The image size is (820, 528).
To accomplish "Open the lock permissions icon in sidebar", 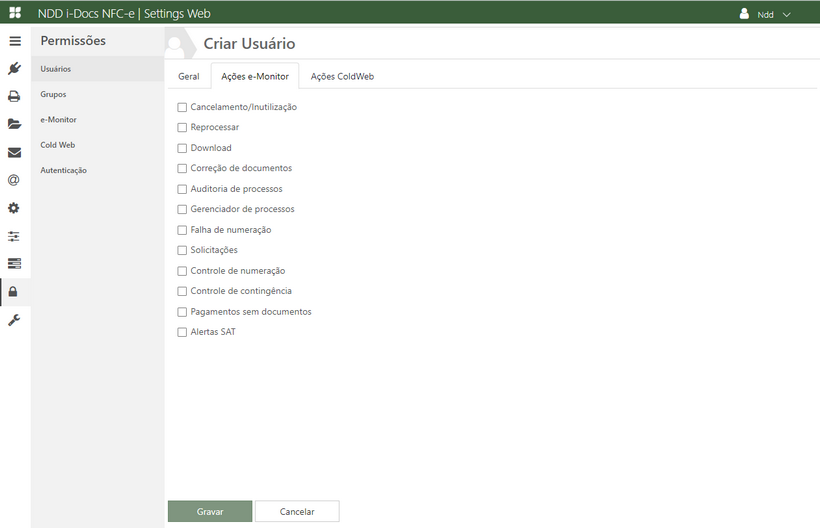I will pos(13,292).
